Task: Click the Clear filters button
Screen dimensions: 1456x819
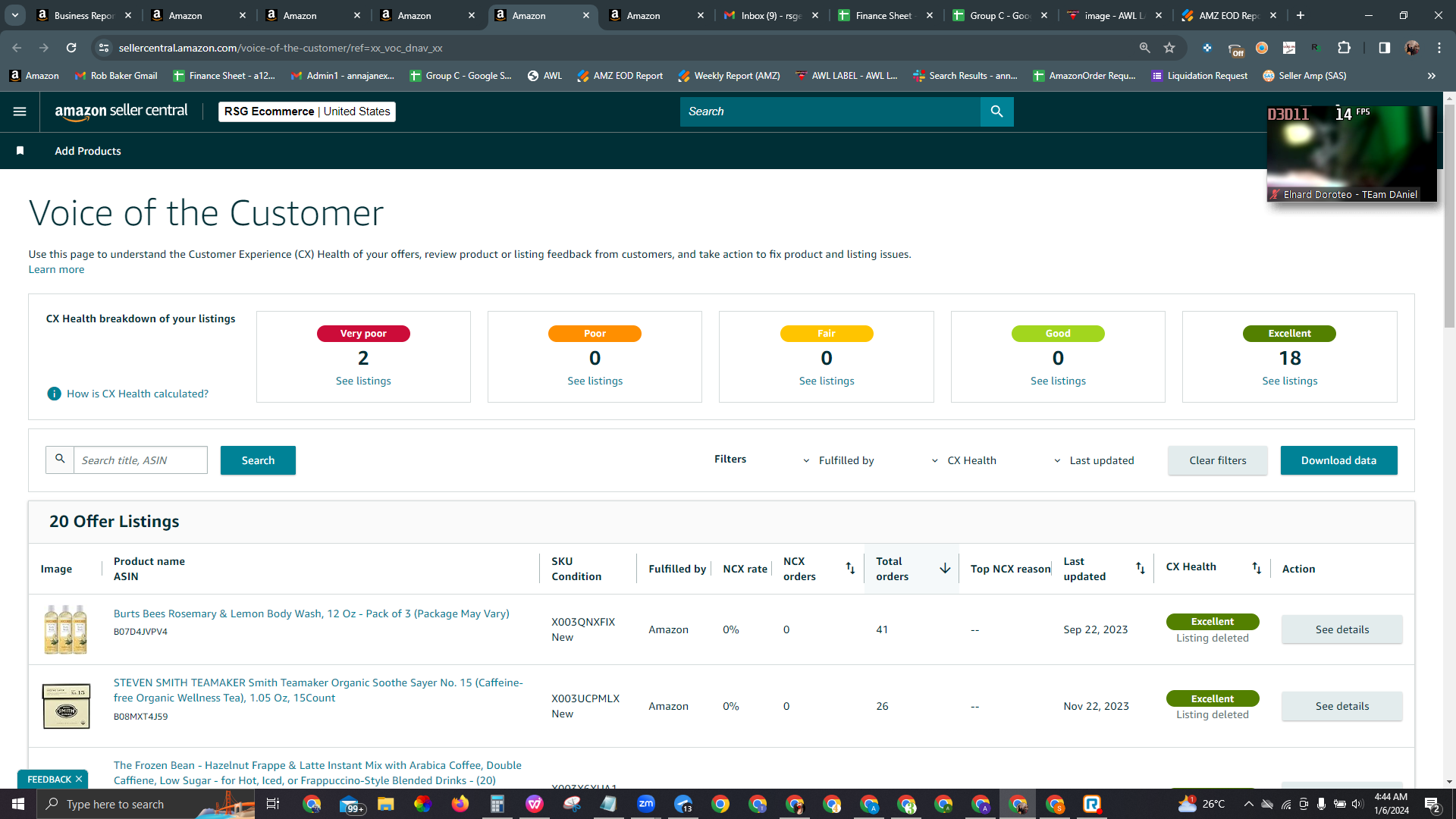Action: coord(1218,460)
